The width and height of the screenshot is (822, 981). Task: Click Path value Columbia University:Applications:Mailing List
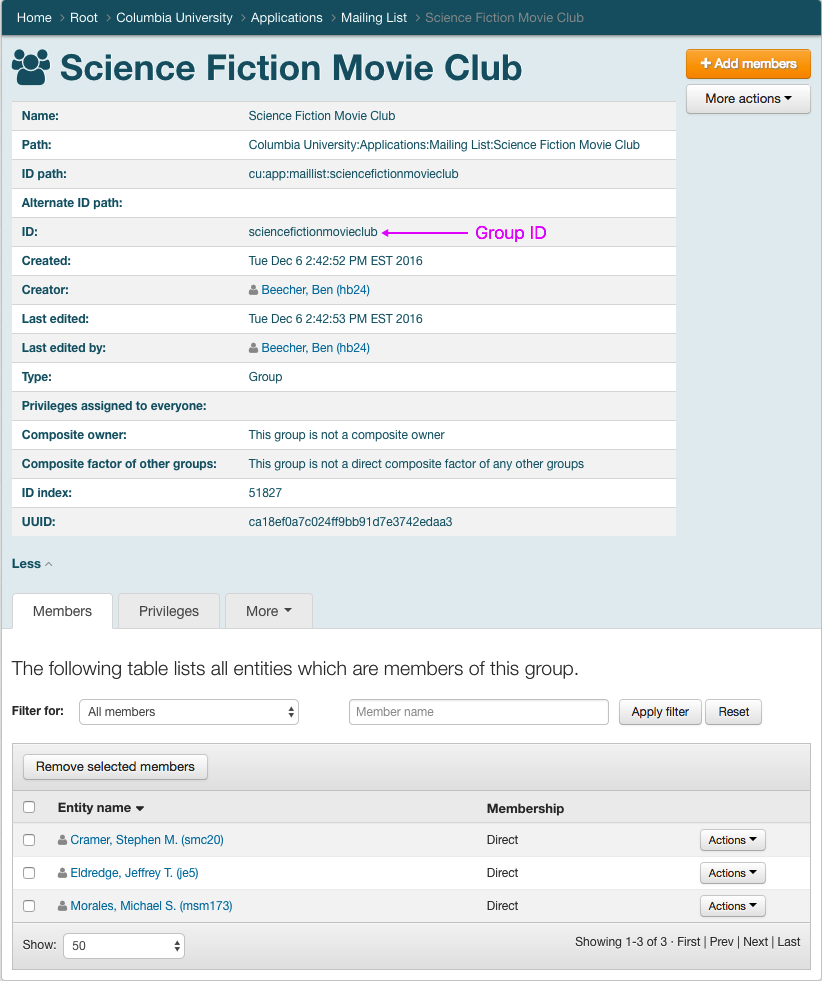click(444, 145)
